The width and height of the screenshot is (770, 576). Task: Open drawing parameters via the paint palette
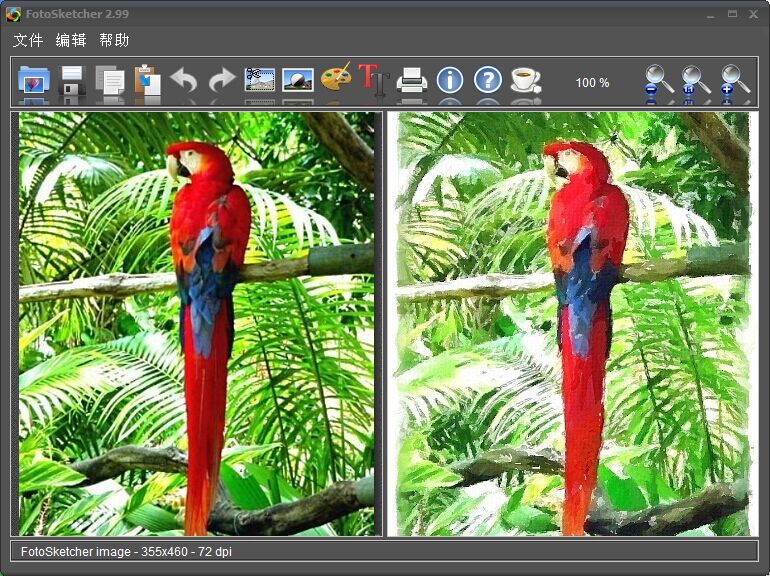click(336, 78)
